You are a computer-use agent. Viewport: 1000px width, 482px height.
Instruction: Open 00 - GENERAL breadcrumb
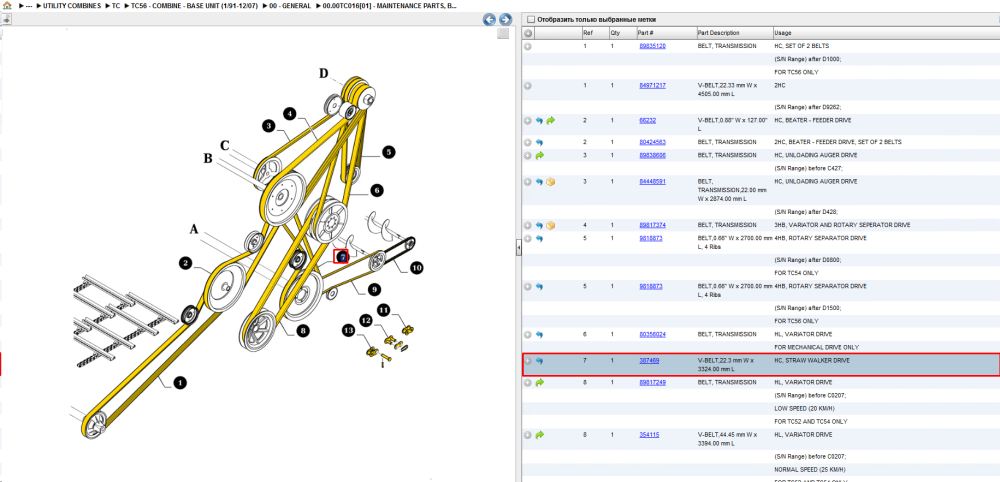(x=290, y=5)
